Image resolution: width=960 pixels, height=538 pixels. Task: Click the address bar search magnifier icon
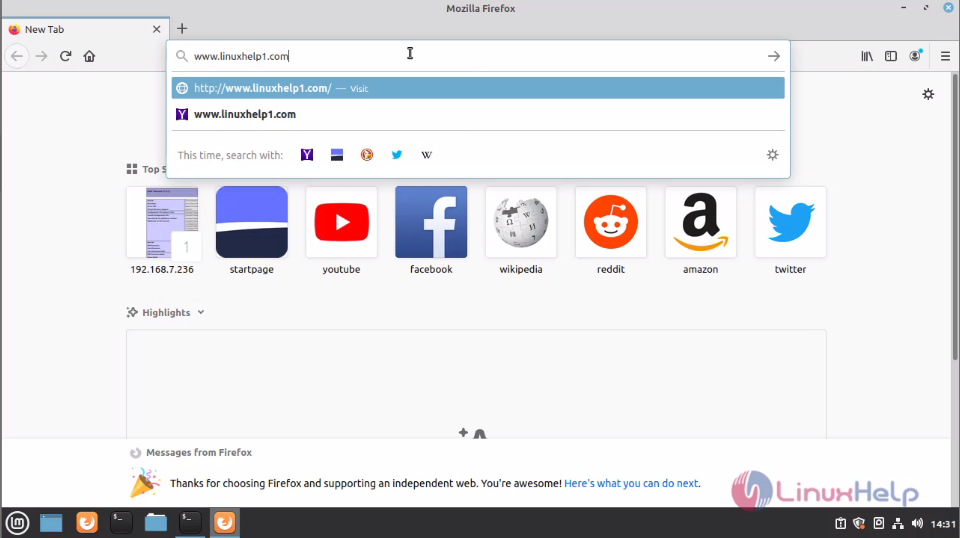click(x=182, y=56)
